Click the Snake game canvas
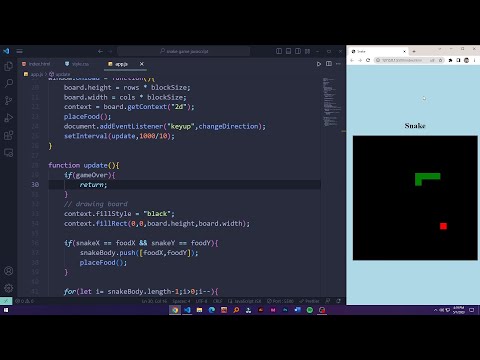This screenshot has width=480, height=360. tap(415, 198)
